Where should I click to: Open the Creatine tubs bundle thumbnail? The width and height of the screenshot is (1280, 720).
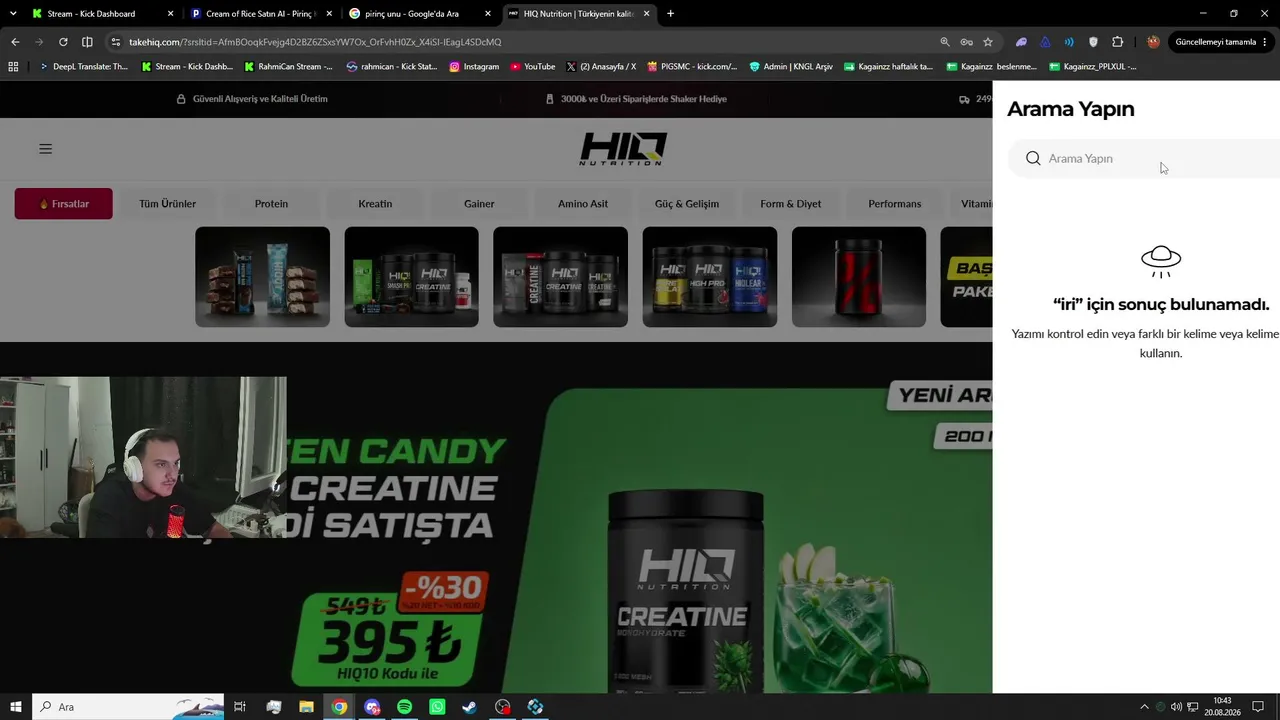[560, 277]
